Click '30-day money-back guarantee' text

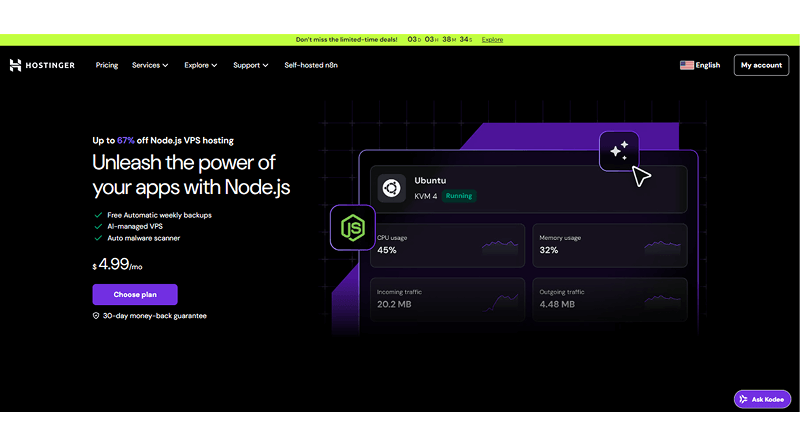[155, 316]
